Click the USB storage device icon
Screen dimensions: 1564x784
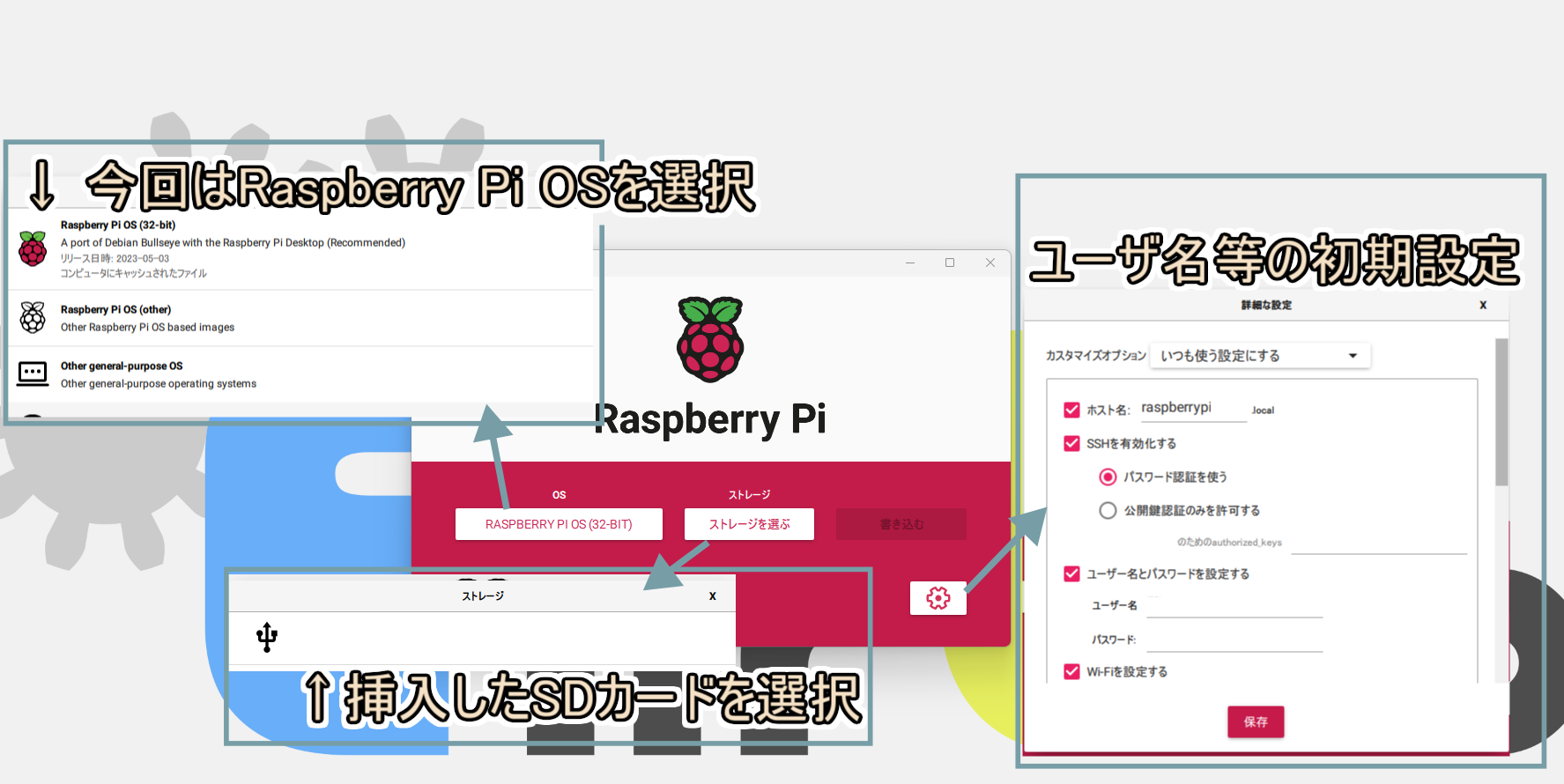coord(267,637)
